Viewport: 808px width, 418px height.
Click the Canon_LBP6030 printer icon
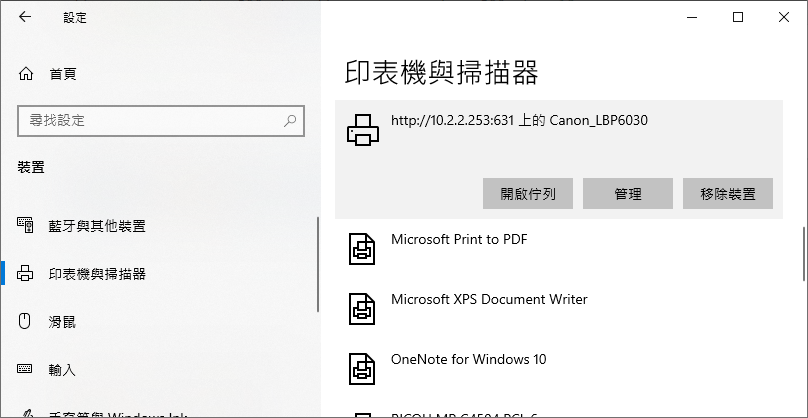pos(361,129)
